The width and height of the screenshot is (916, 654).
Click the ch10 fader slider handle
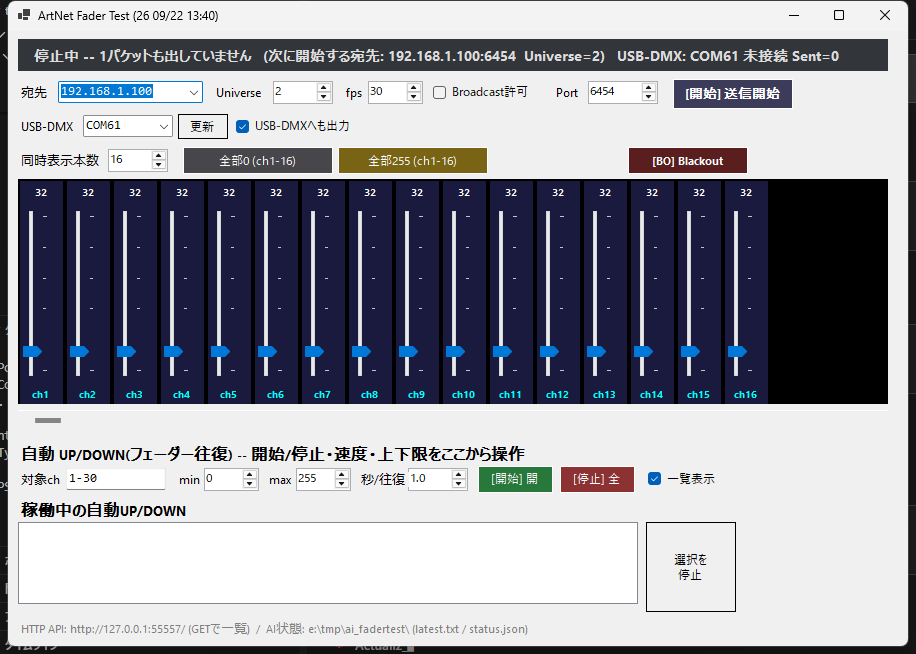tap(455, 352)
